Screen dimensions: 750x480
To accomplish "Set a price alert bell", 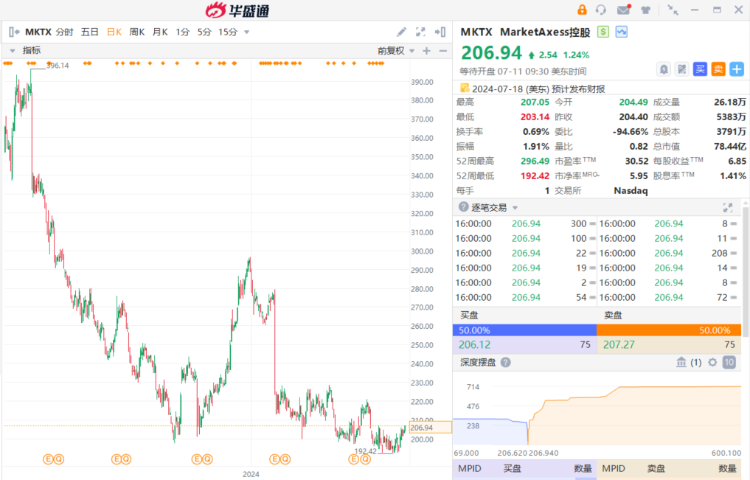I will coord(664,69).
